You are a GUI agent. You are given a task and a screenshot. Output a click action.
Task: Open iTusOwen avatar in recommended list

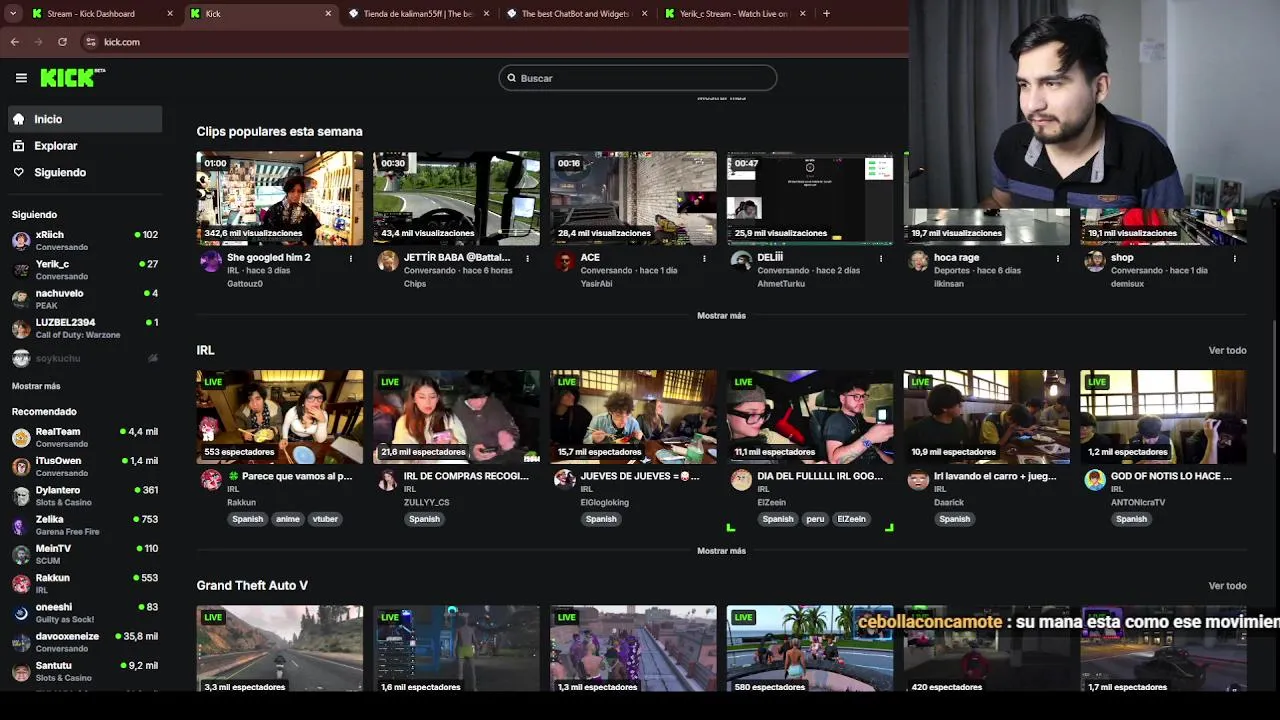(x=21, y=466)
